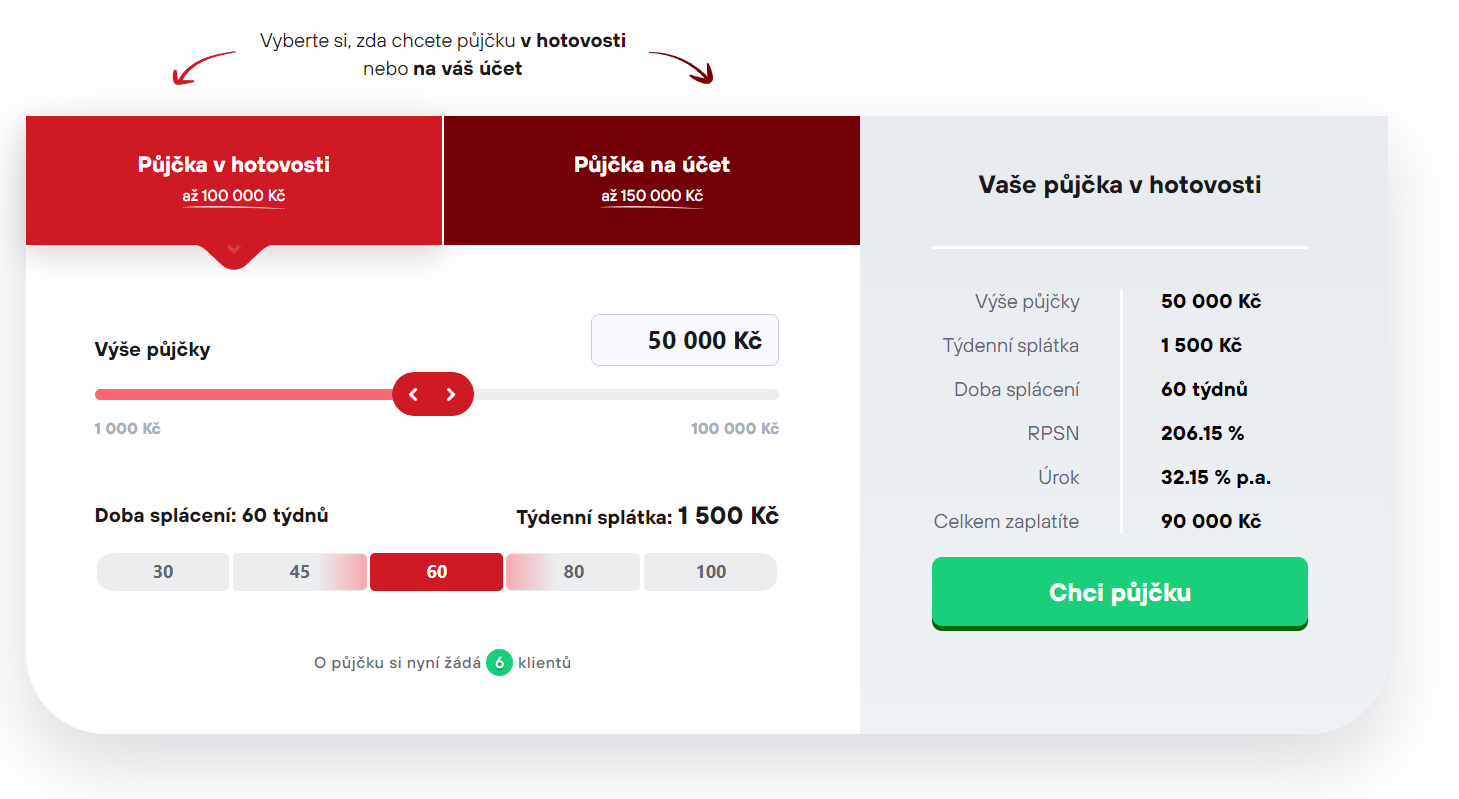Click the curved red arrow pointing left

click(203, 67)
